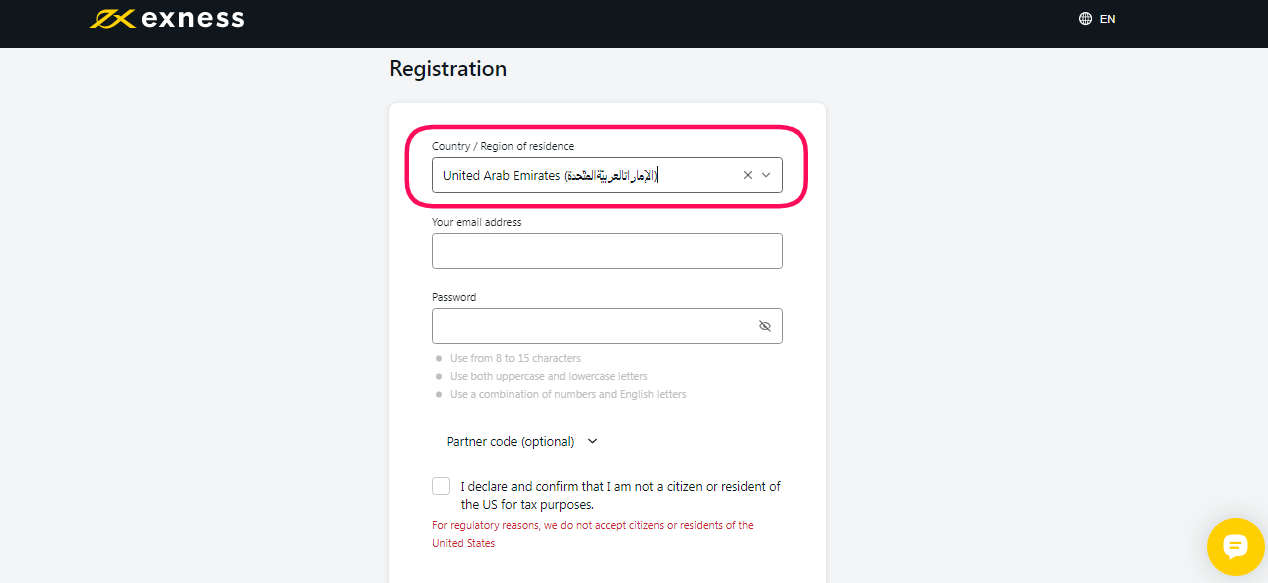Click the Country / Region of residence label
The width and height of the screenshot is (1268, 583).
(503, 146)
